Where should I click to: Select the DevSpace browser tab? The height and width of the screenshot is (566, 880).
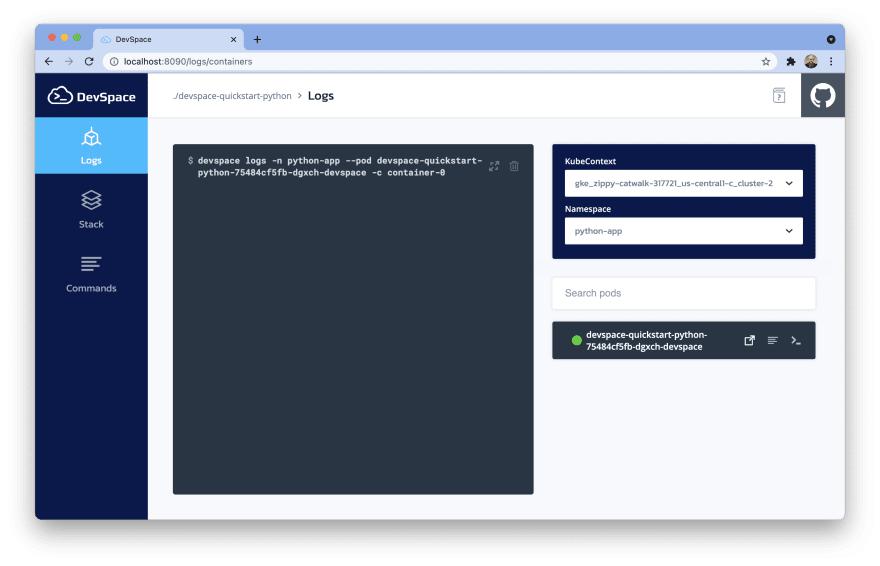tap(168, 39)
